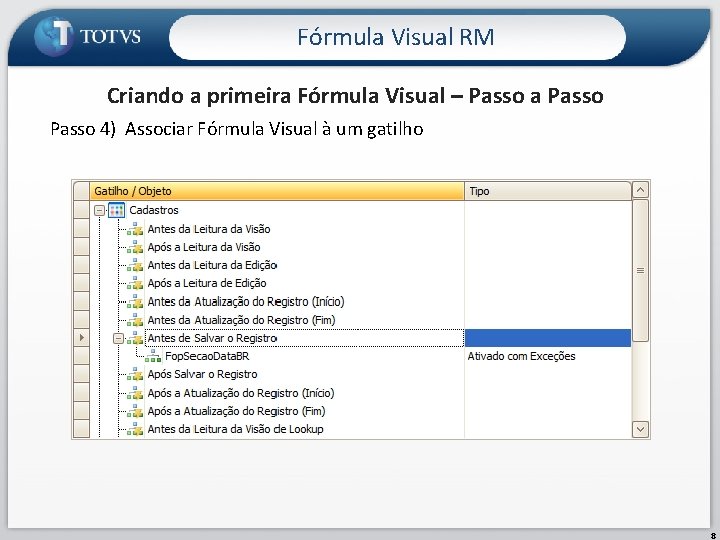Click the TOTVS logo
Viewport: 720px width, 540px height.
pos(87,36)
